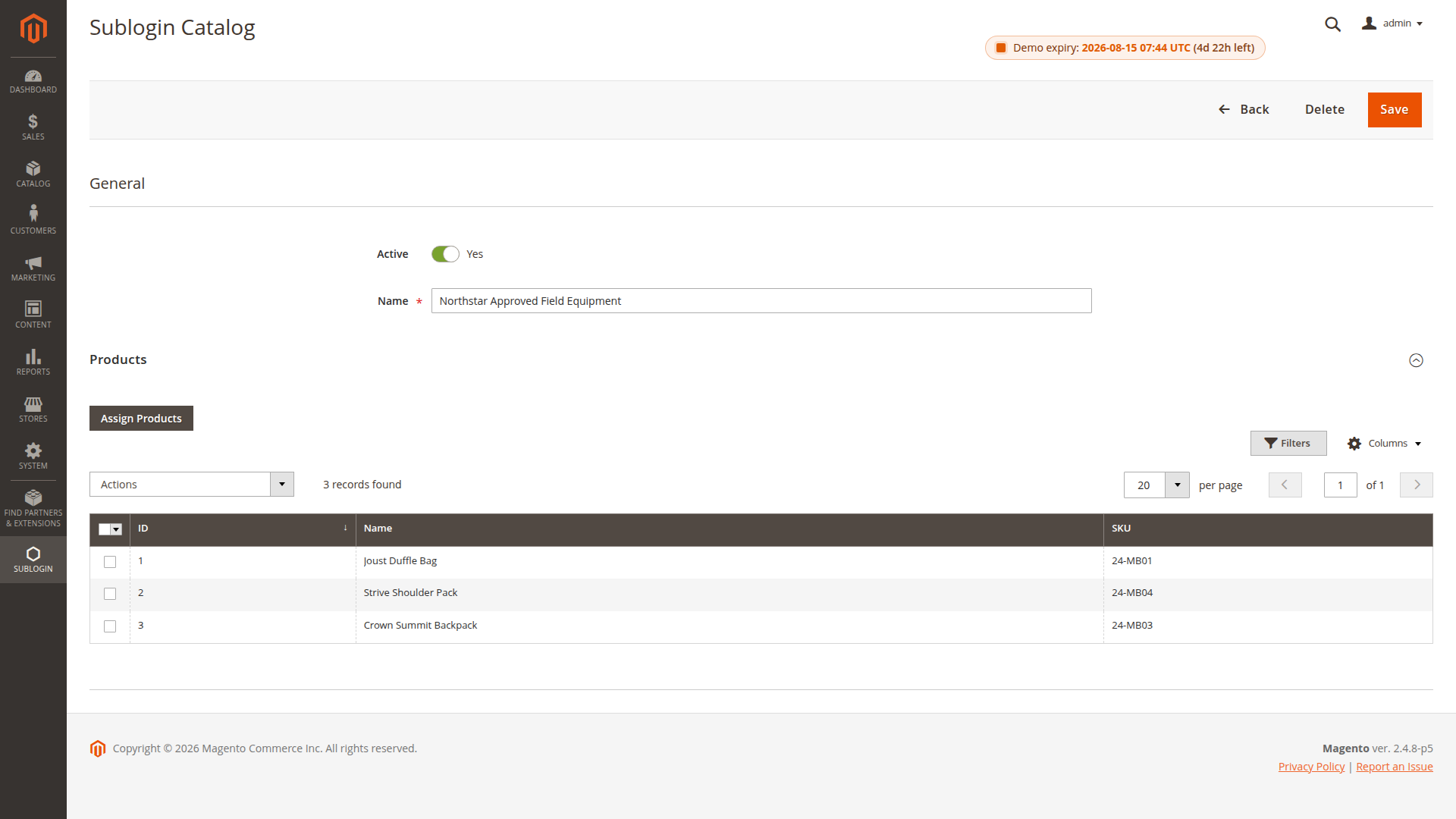
Task: Open the Report an Issue link
Action: 1394,767
